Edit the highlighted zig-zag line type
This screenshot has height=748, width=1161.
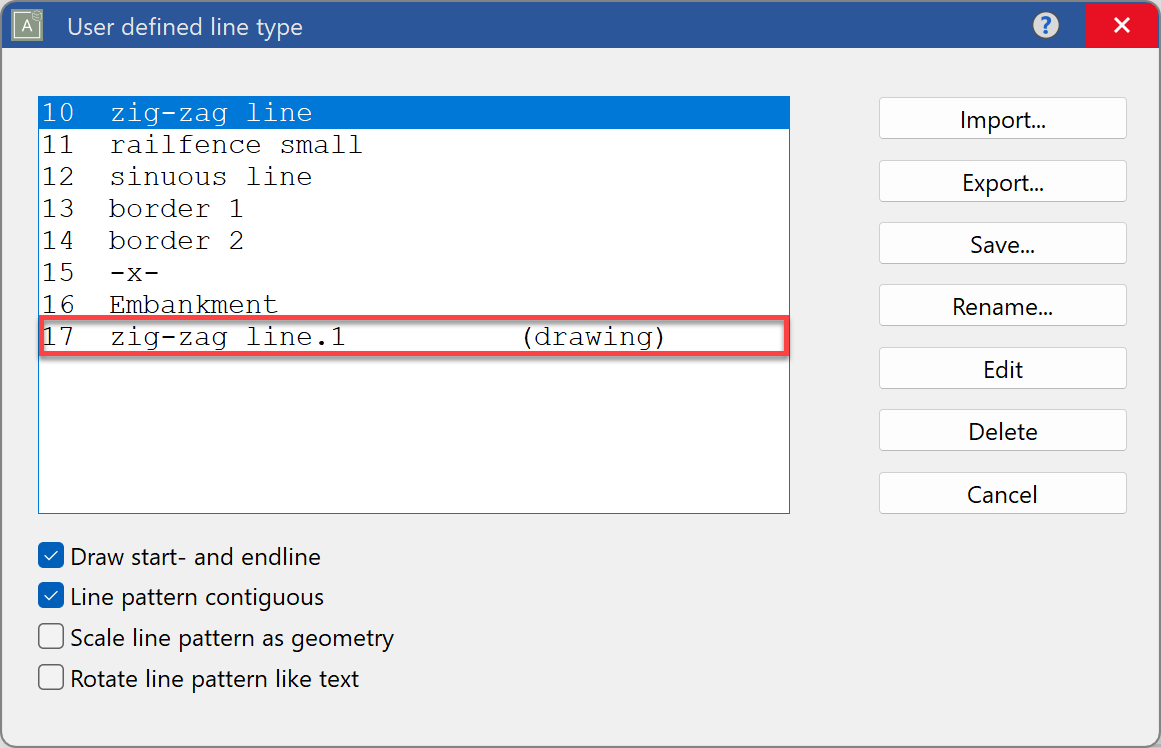tap(1001, 368)
